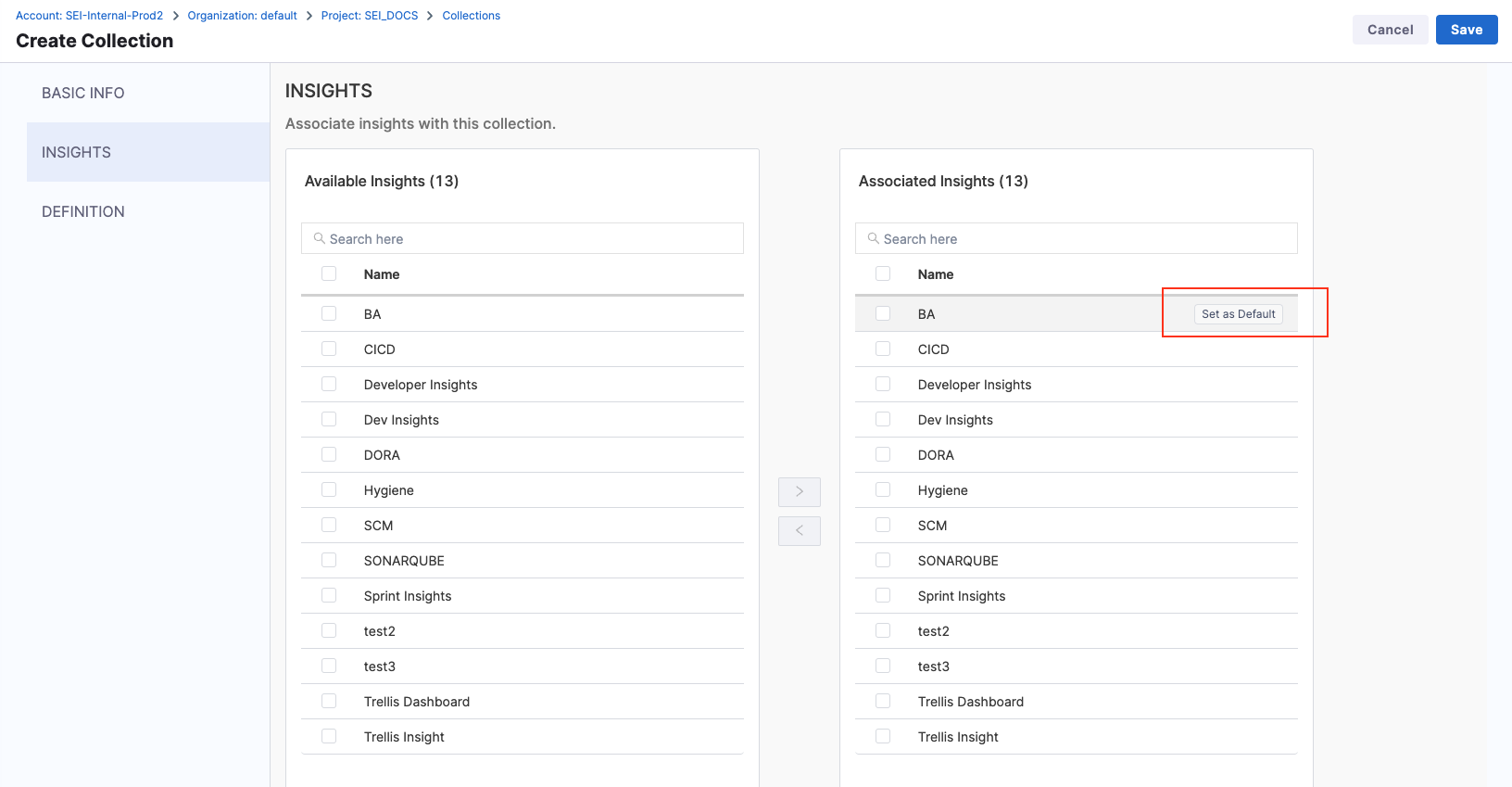1512x787 pixels.
Task: Click the Associated Insights search box
Action: [1082, 238]
